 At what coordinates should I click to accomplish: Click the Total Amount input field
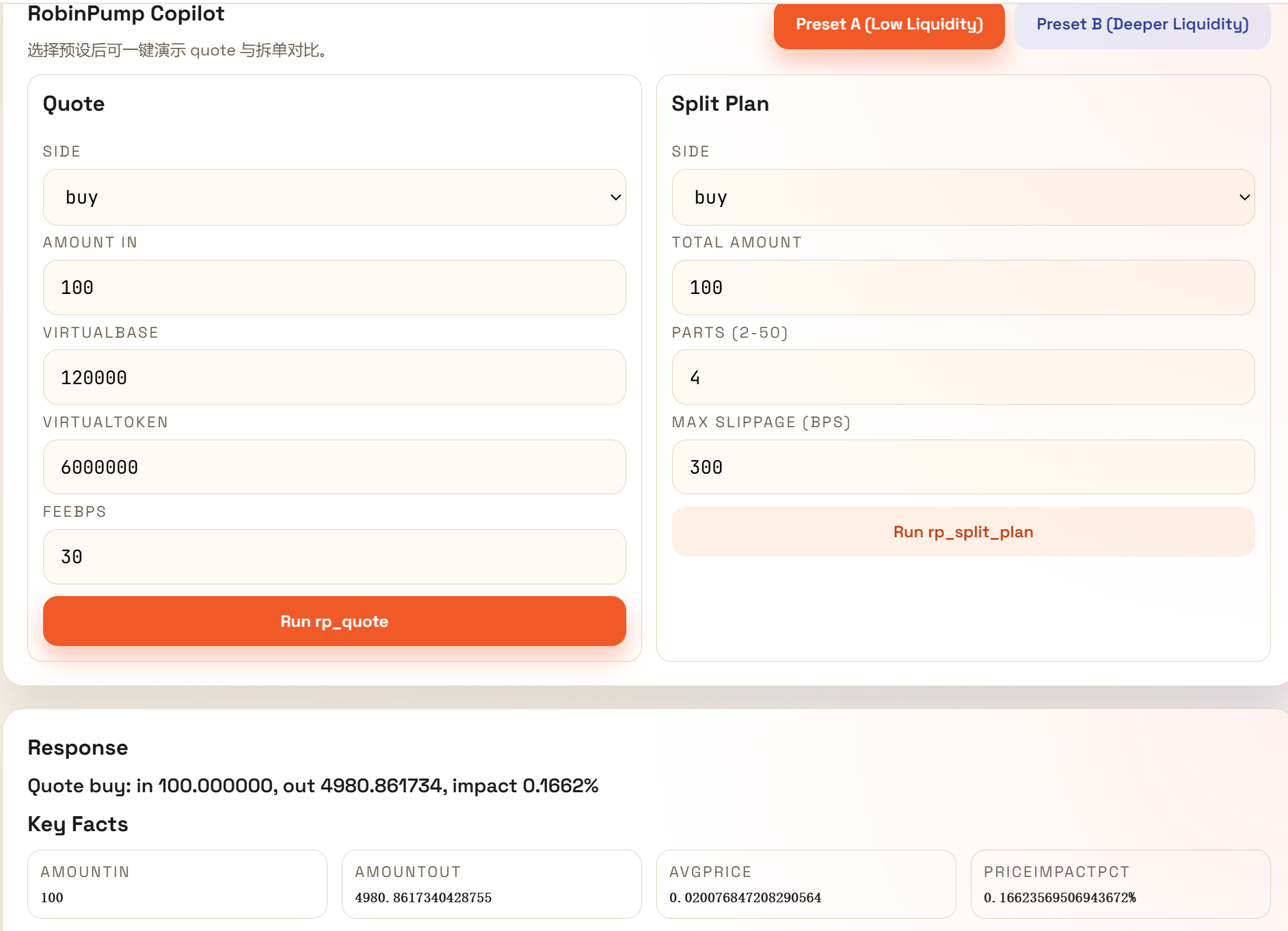pos(963,288)
